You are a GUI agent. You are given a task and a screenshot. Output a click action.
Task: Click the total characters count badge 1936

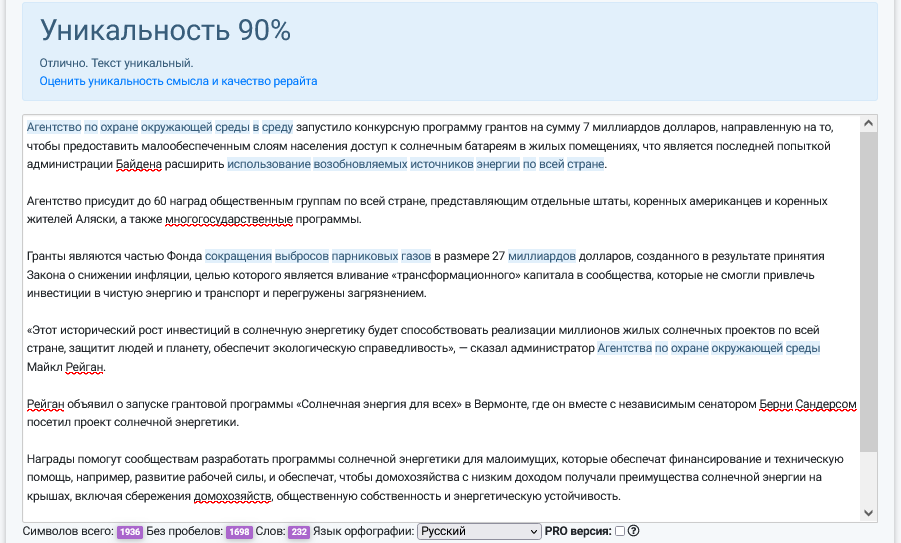click(130, 532)
